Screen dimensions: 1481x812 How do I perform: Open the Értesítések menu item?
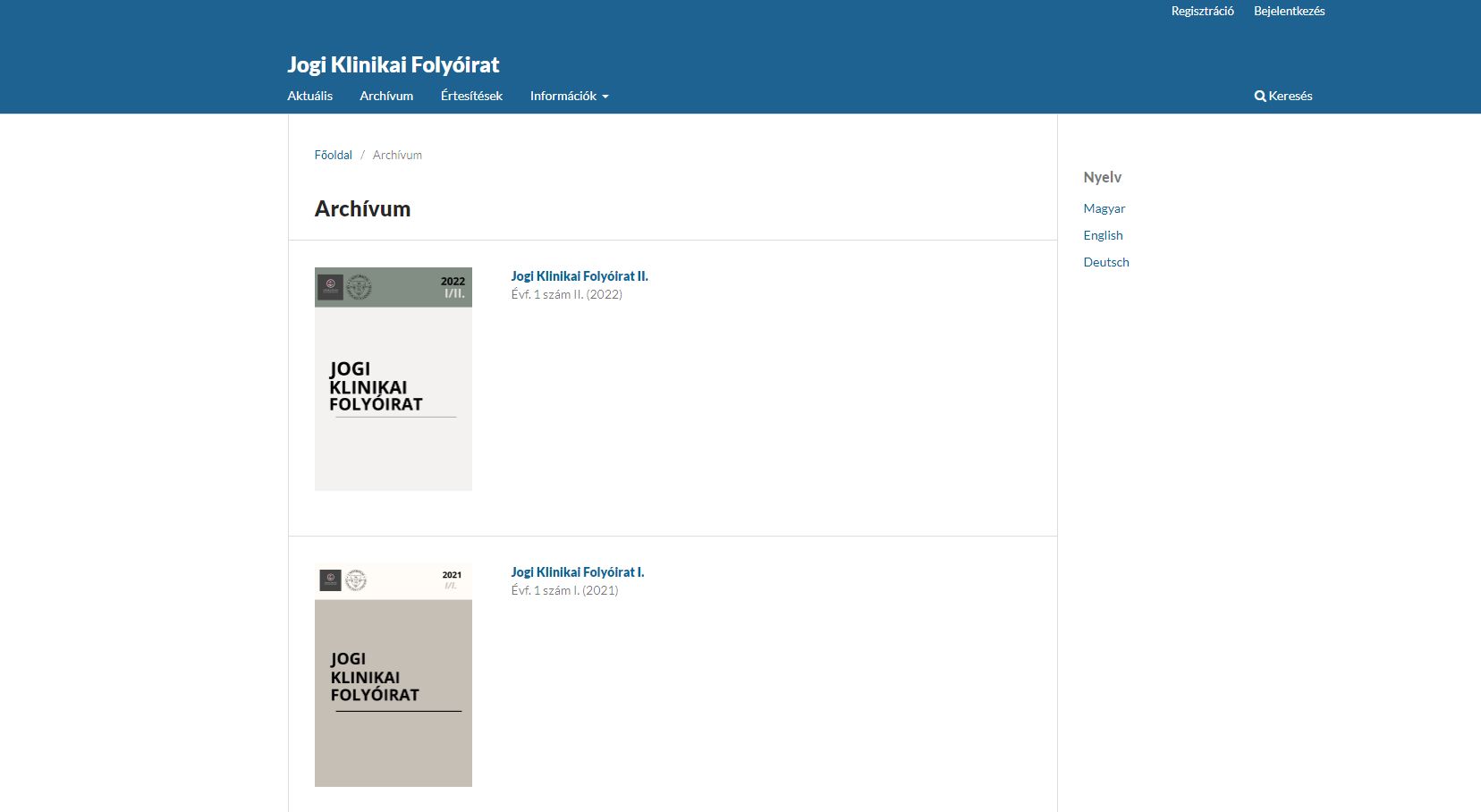471,96
